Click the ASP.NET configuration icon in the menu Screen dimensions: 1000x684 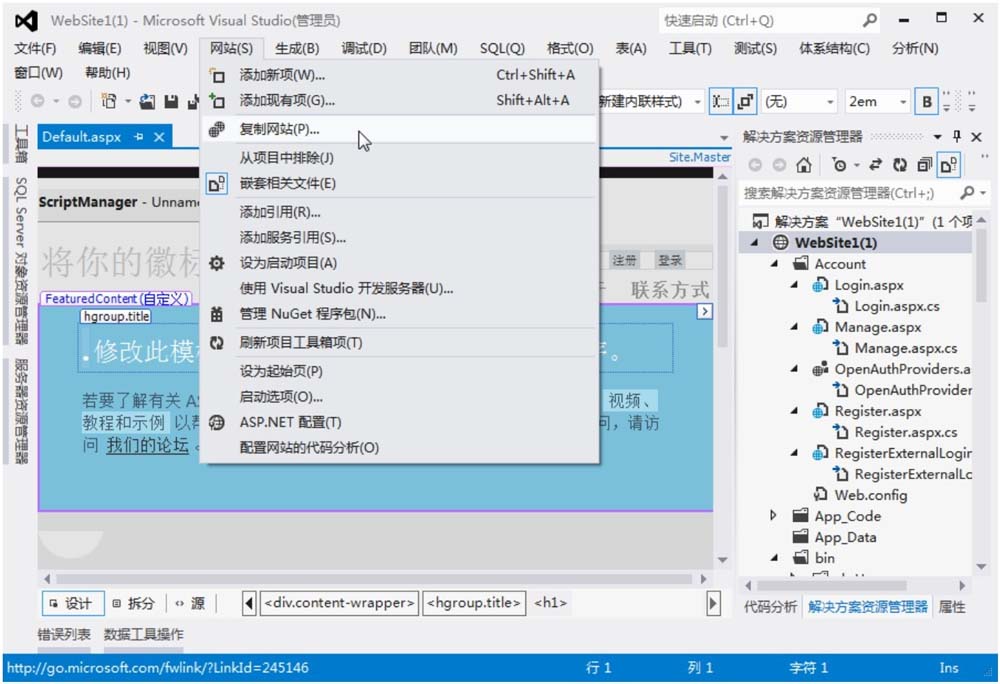[217, 423]
